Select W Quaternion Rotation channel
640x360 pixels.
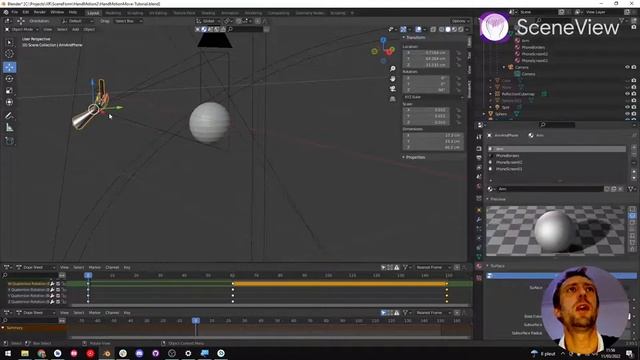pos(28,284)
